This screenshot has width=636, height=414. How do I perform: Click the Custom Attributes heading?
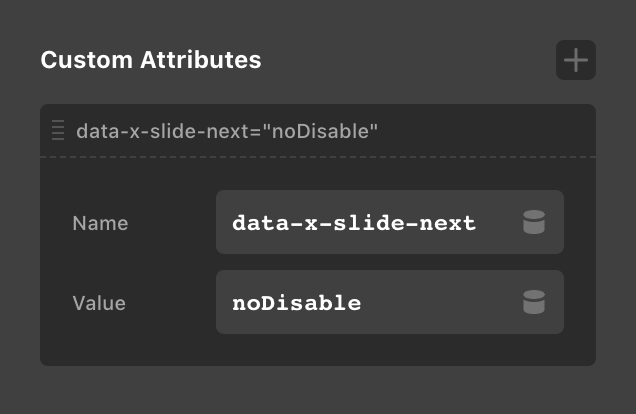coord(151,60)
